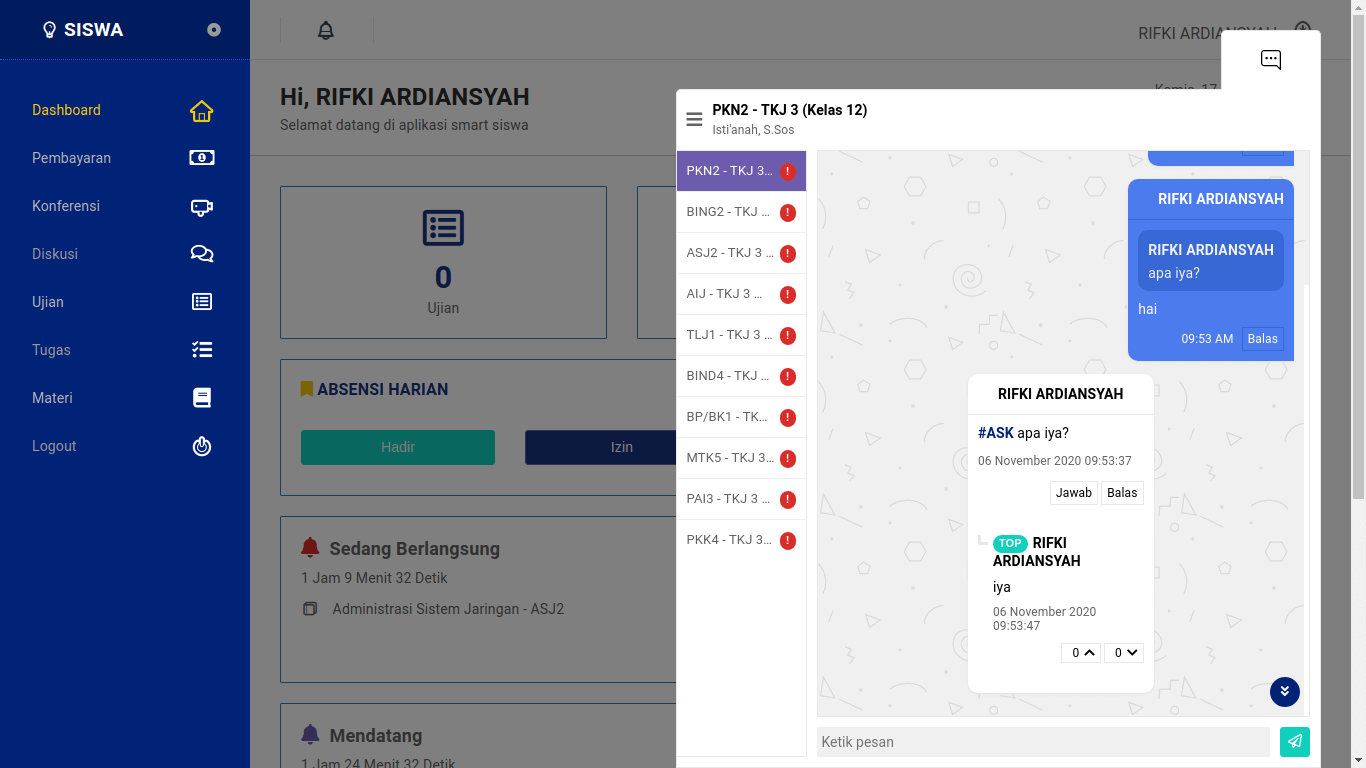This screenshot has width=1366, height=768.
Task: Click the Dashboard home icon
Action: click(x=202, y=110)
